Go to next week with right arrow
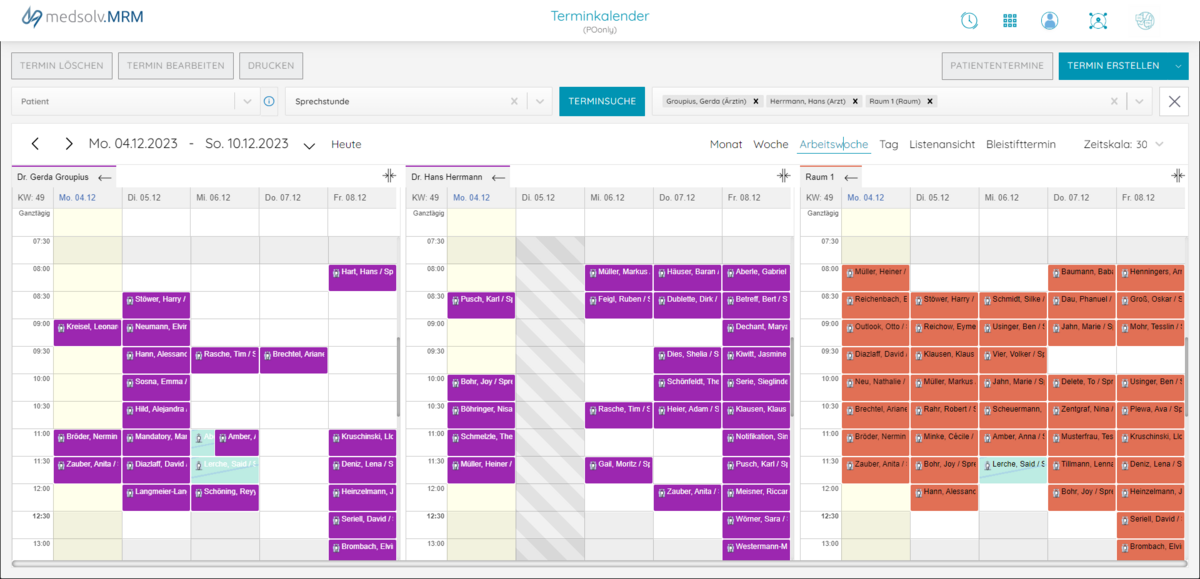The width and height of the screenshot is (1200, 579). (x=68, y=144)
